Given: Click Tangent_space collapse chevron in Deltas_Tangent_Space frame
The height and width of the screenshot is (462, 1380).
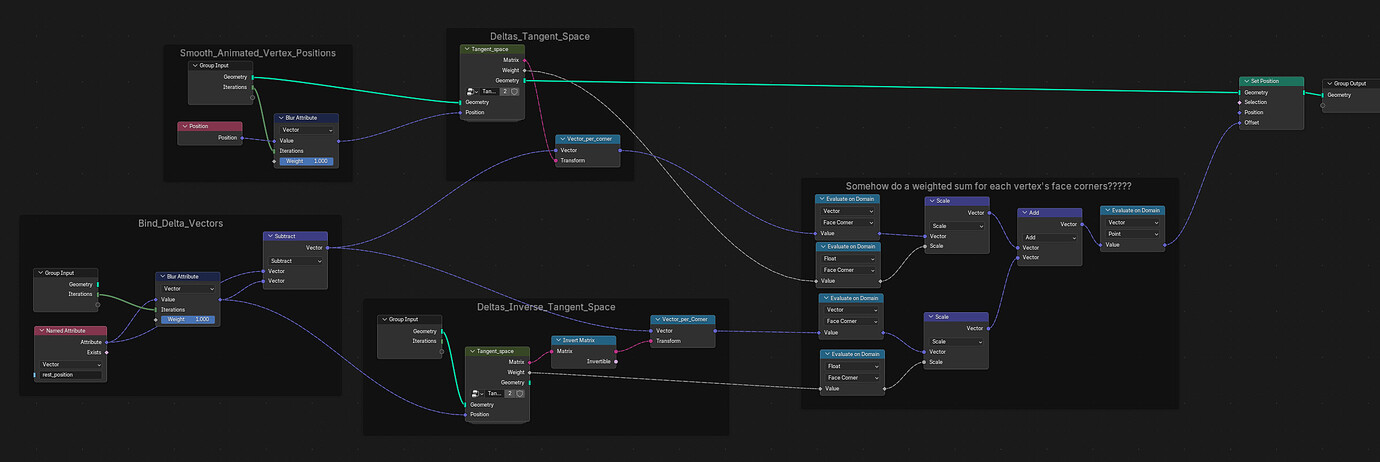Looking at the screenshot, I should coord(467,49).
